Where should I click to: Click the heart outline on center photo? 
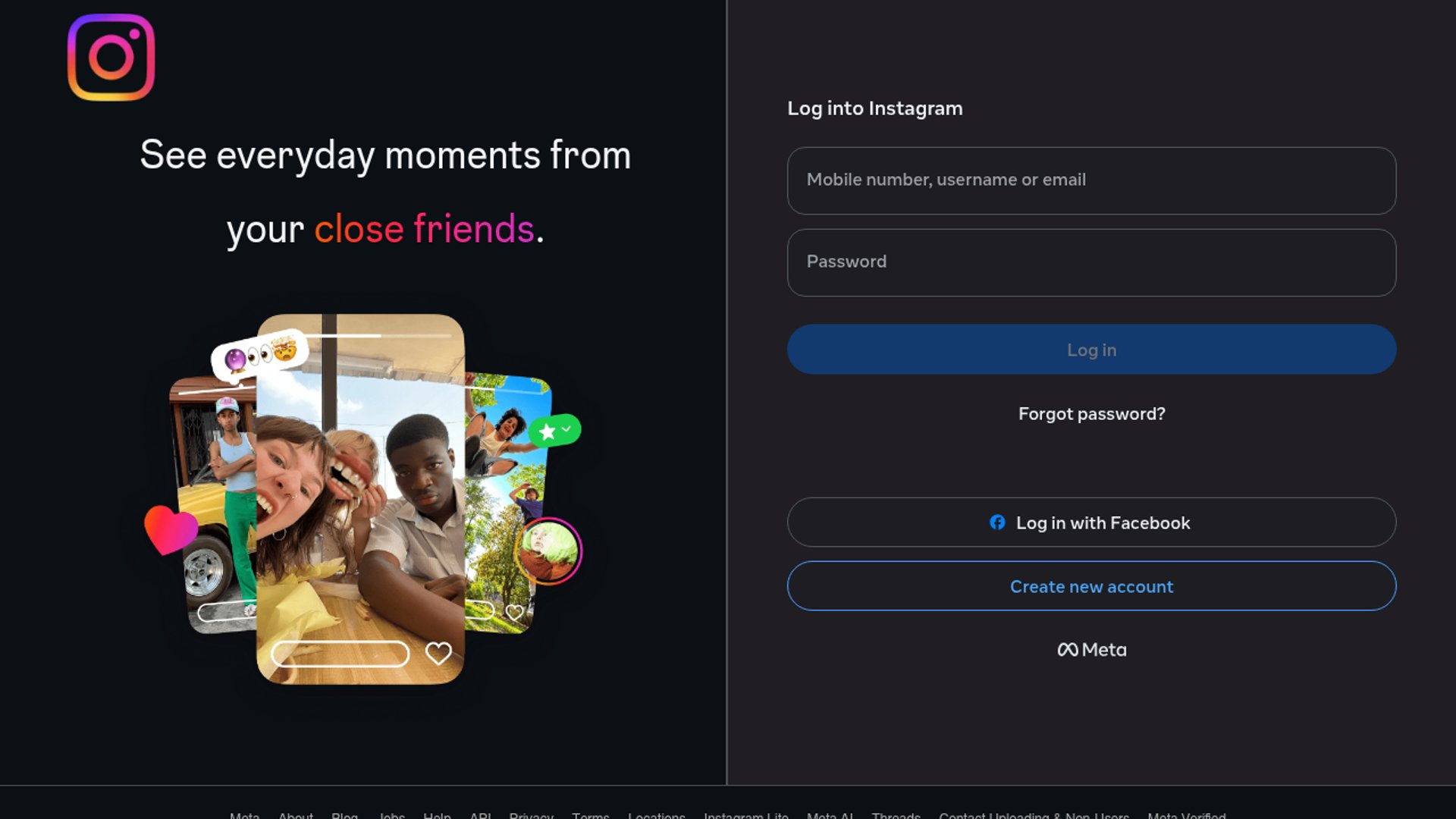[438, 653]
